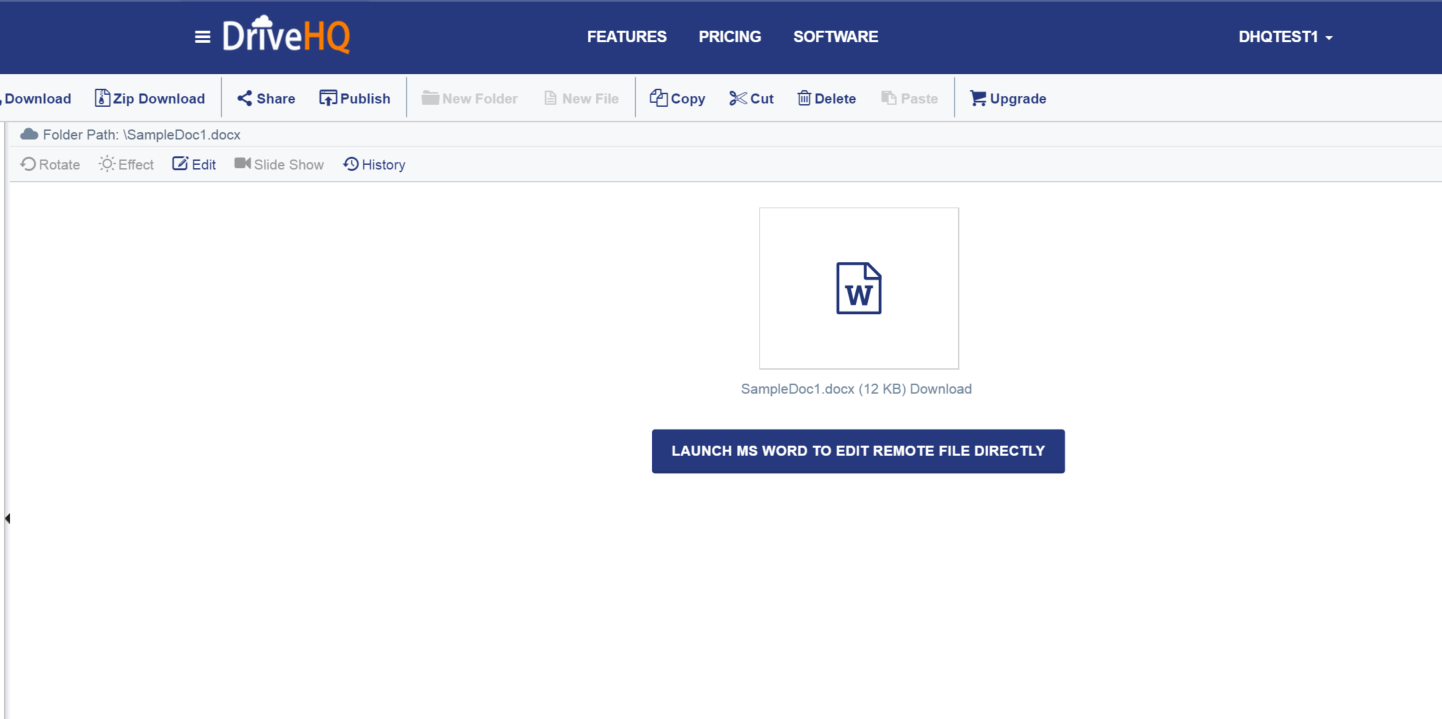Launch MS Word to edit remote file
1442x719 pixels.
coord(857,451)
